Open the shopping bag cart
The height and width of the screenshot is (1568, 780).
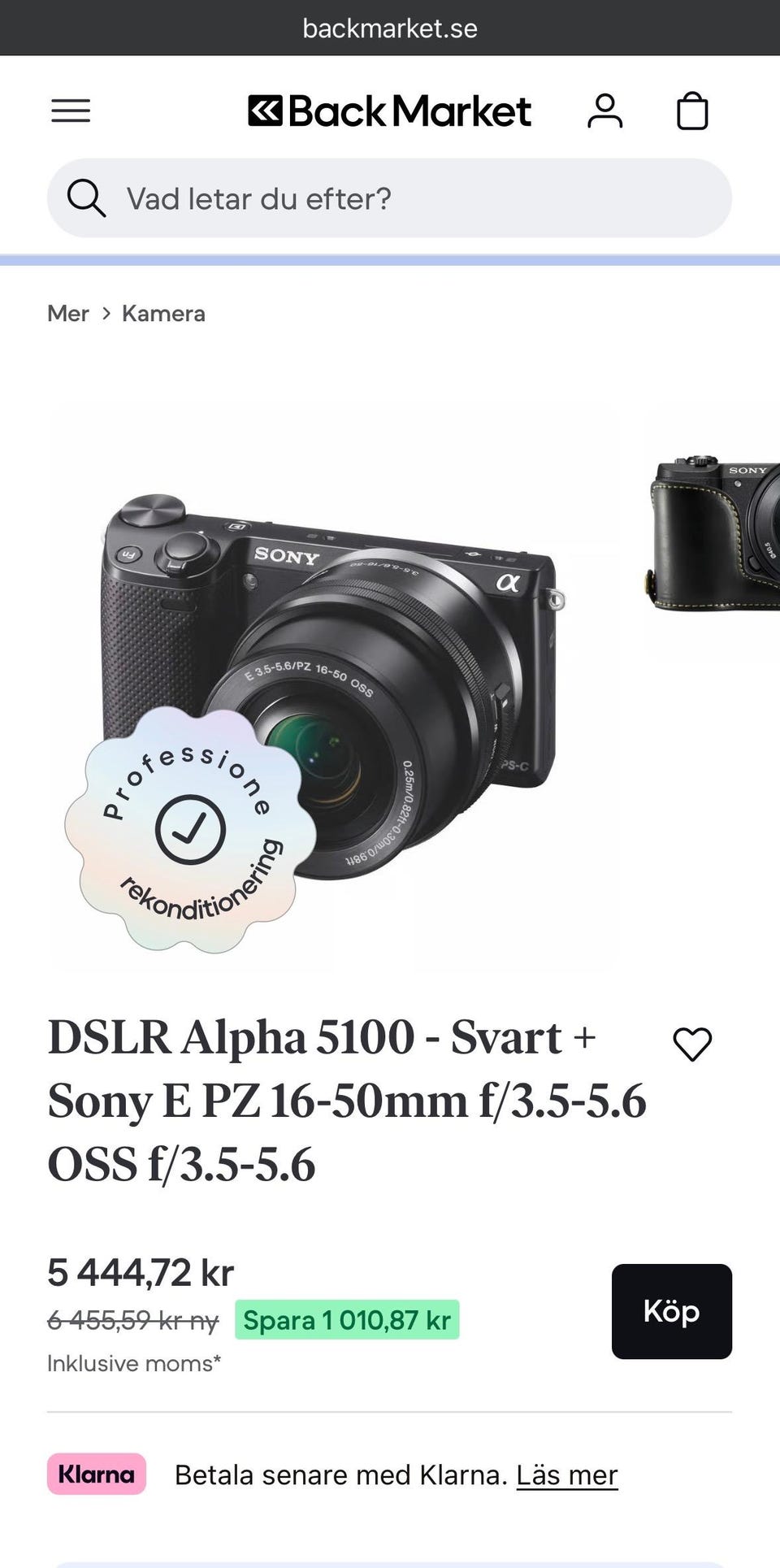point(692,111)
